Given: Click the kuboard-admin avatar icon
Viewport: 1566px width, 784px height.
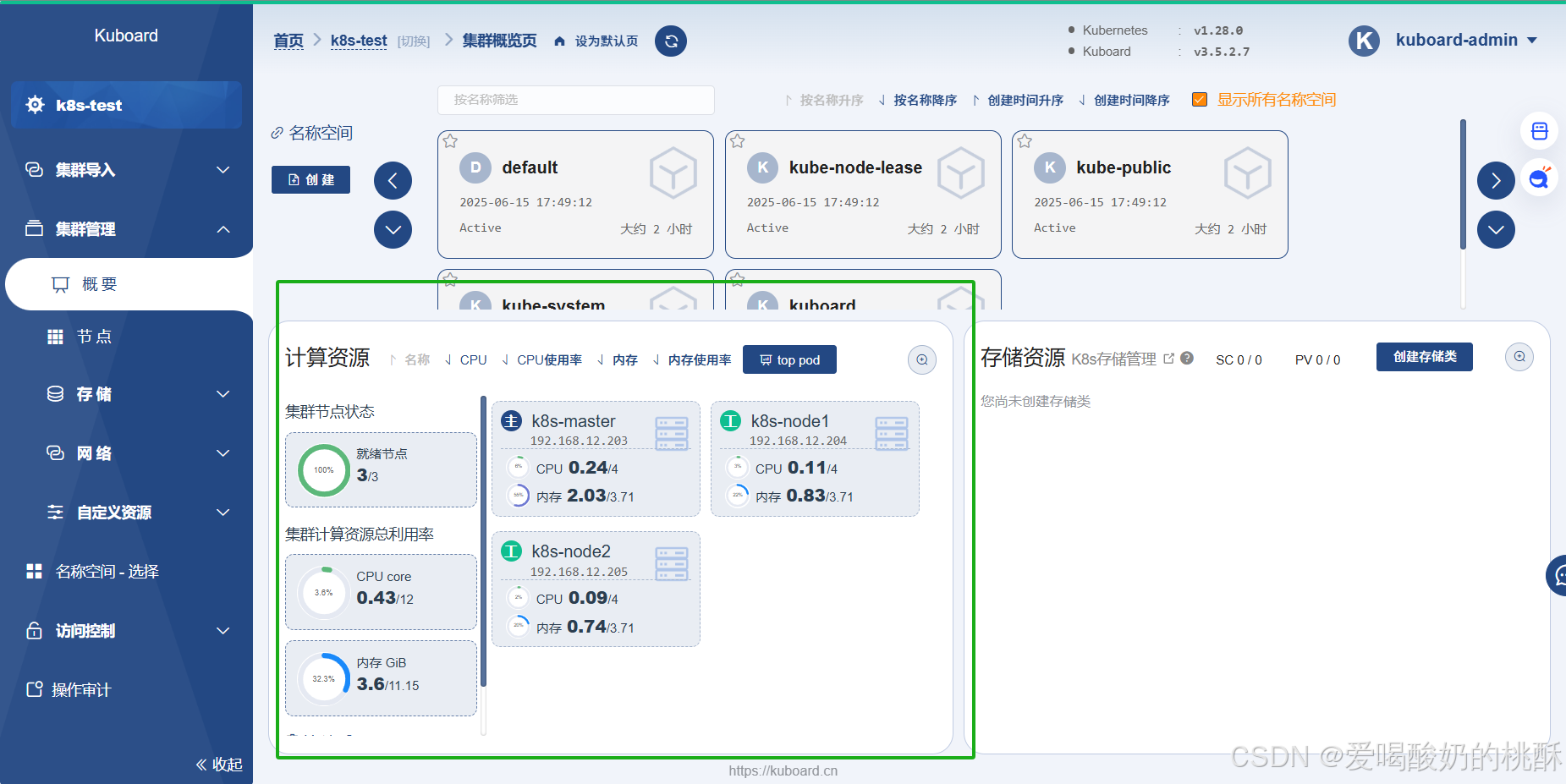Looking at the screenshot, I should (x=1364, y=41).
